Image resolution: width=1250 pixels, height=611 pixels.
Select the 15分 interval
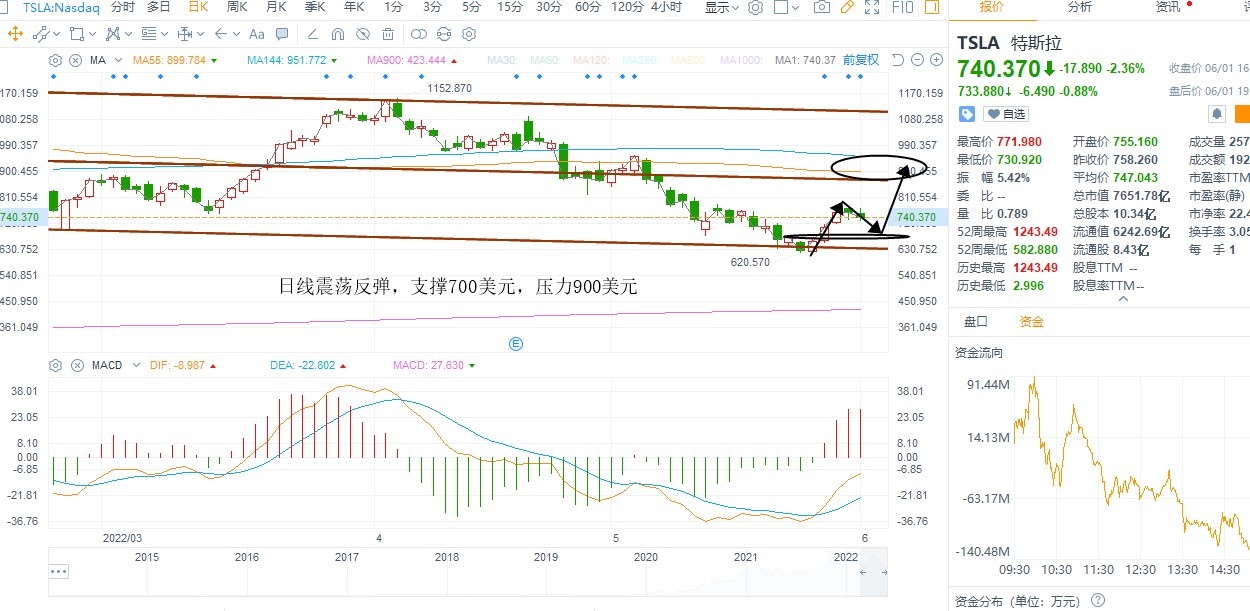510,7
